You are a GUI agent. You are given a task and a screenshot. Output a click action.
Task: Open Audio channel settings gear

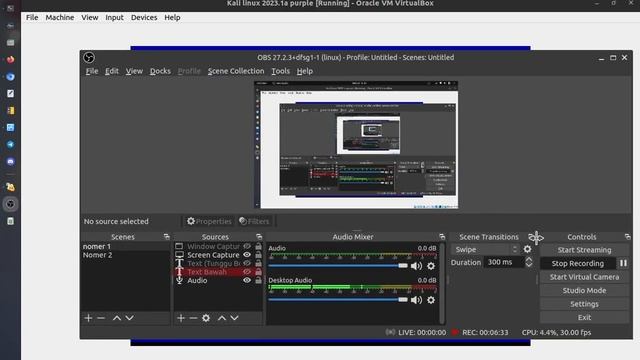431,266
